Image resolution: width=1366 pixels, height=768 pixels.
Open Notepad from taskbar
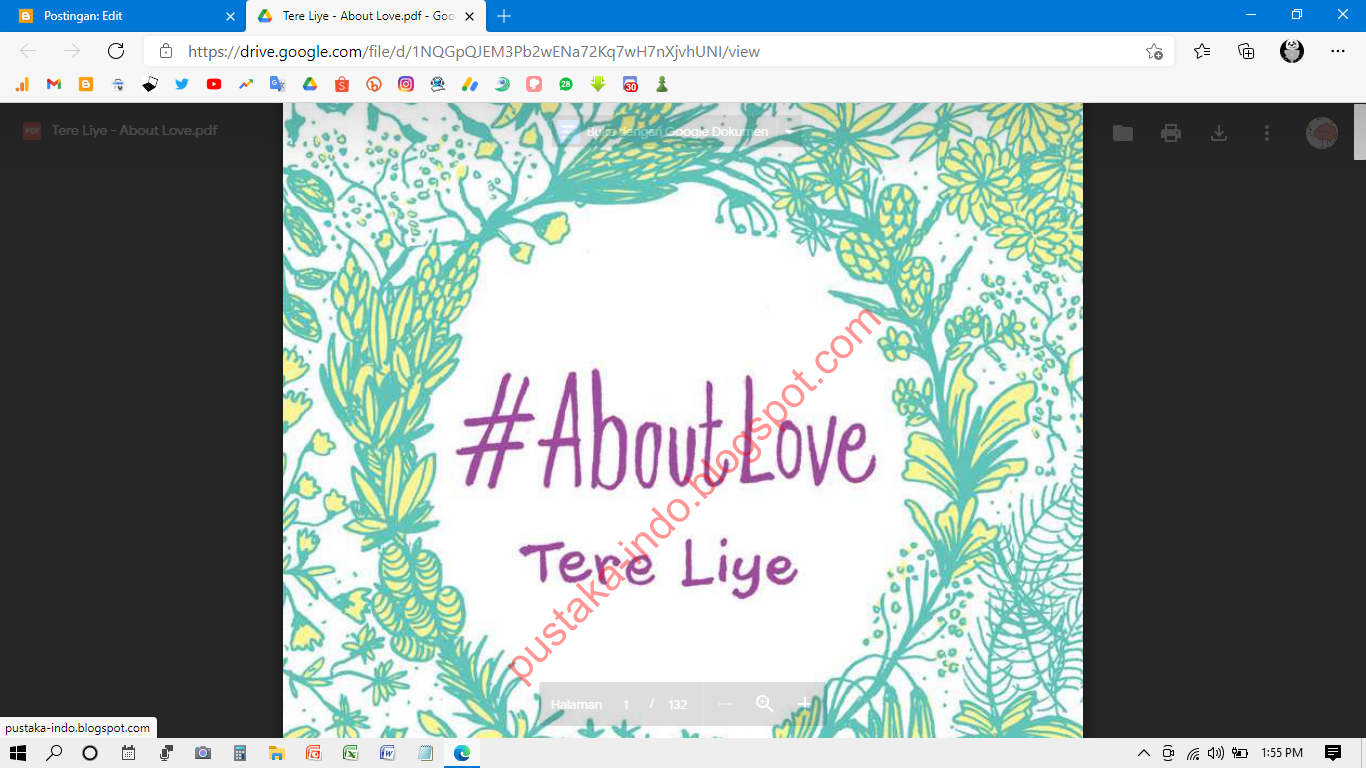425,753
